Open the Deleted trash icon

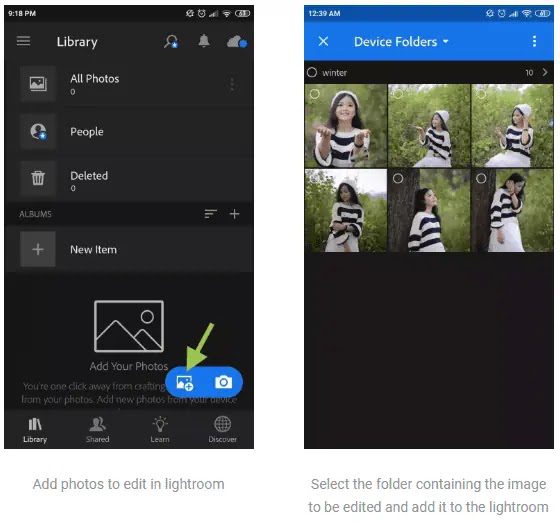pyautogui.click(x=38, y=178)
